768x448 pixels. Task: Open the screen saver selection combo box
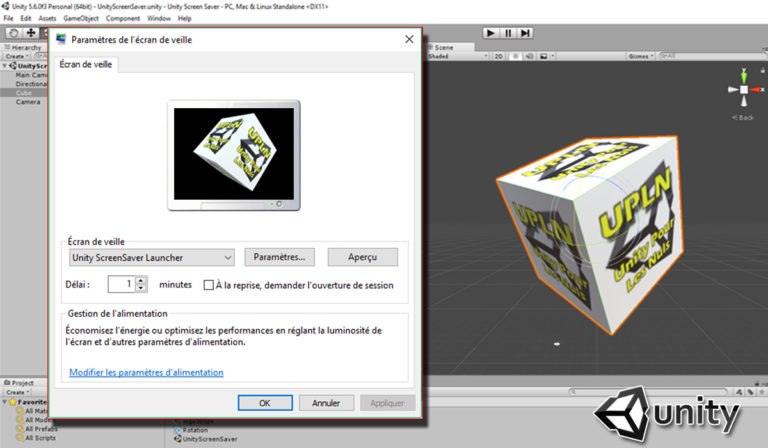point(152,258)
